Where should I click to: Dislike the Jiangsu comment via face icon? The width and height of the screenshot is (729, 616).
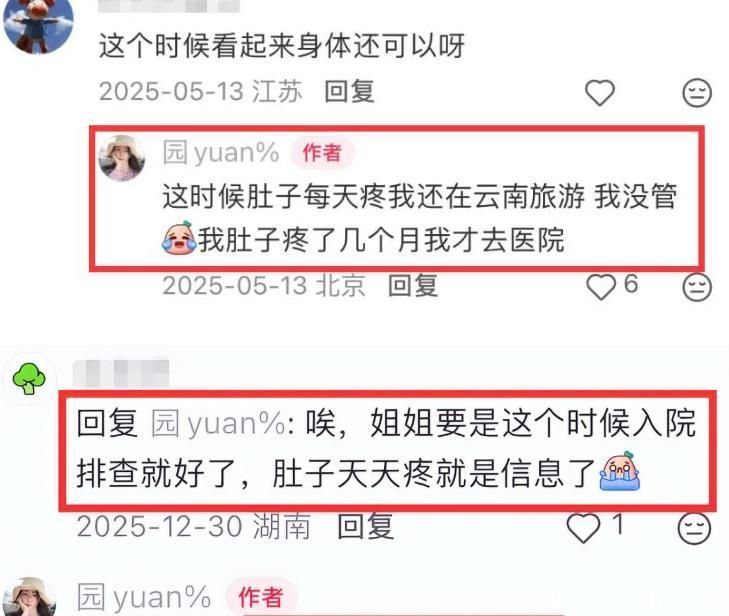point(697,93)
